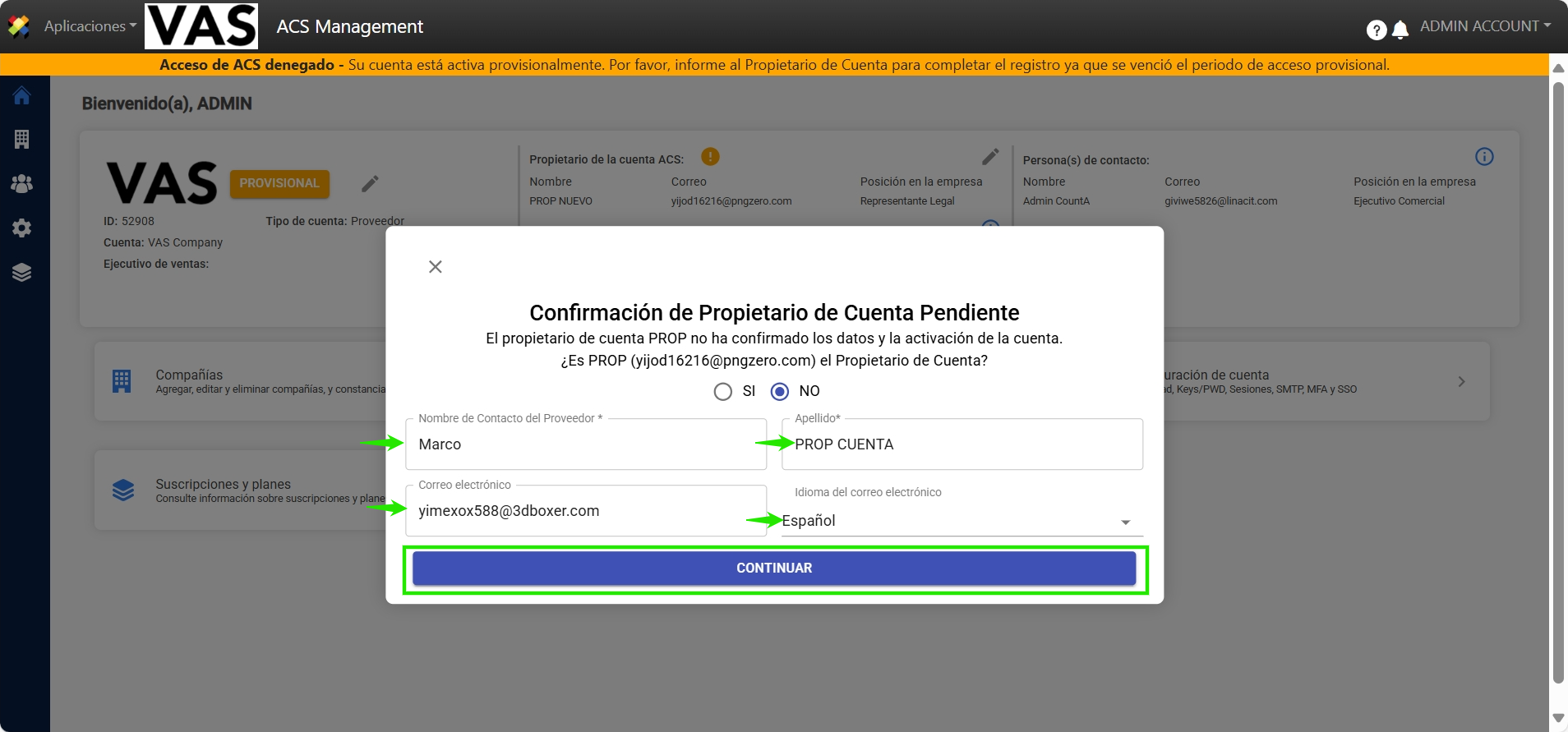This screenshot has width=1568, height=732.
Task: Open the notifications bell
Action: pyautogui.click(x=1400, y=30)
